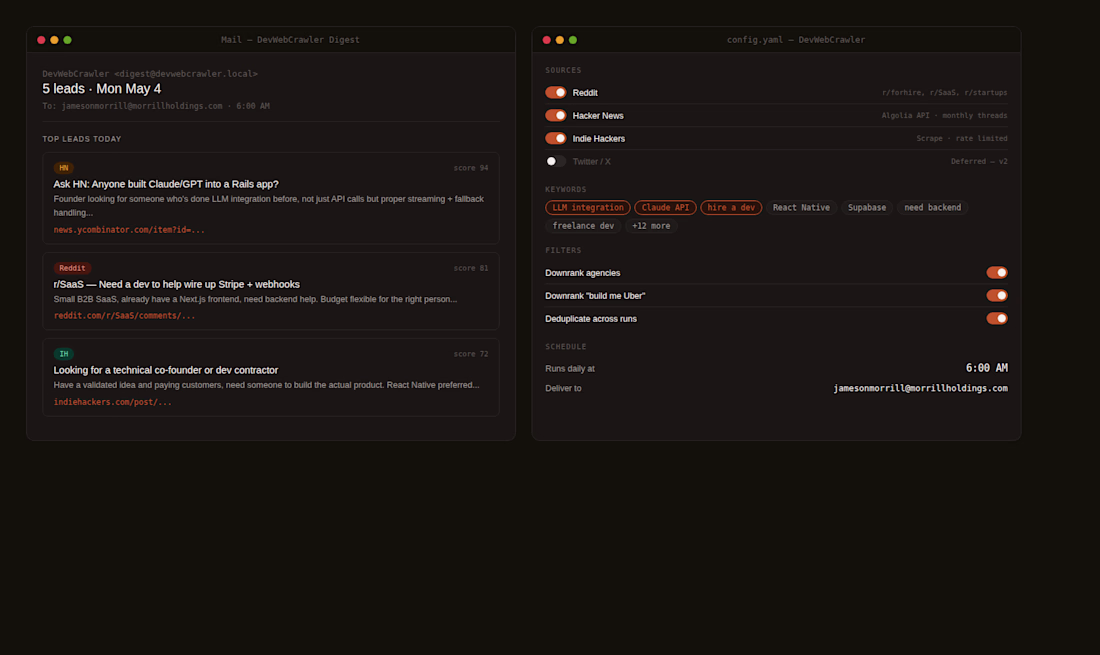Screen dimensions: 1100x655
Task: Select the 5 leads · Mon May 4 subject
Action: tap(102, 89)
